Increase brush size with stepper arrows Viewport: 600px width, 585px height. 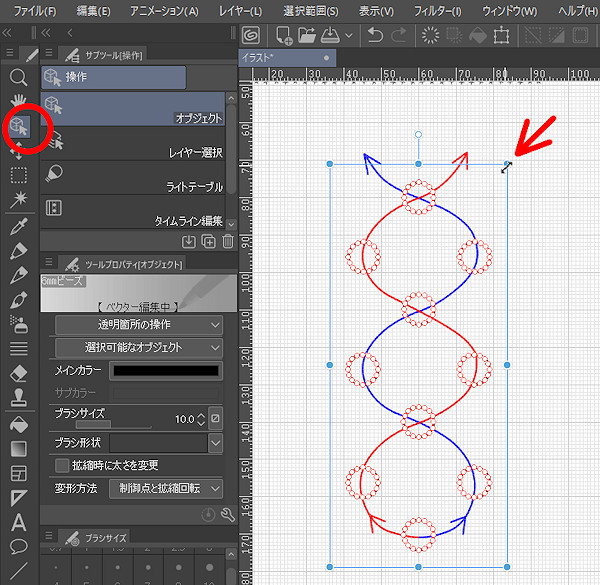pyautogui.click(x=201, y=416)
